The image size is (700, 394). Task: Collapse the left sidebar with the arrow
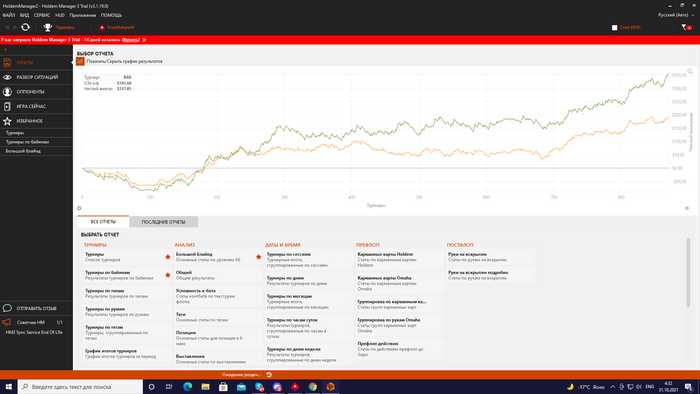[x=5, y=50]
